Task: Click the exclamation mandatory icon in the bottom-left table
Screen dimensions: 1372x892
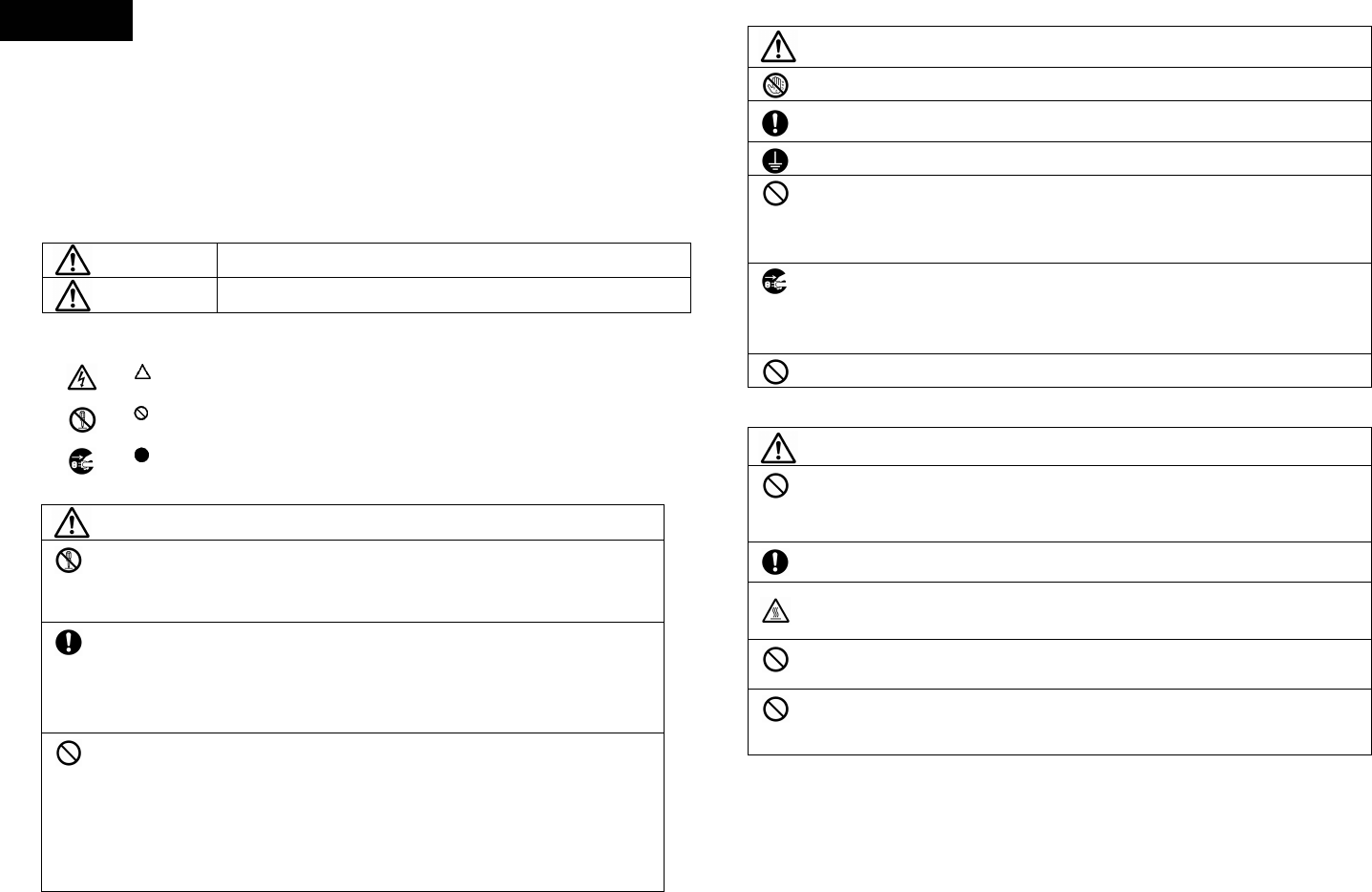Action: (69, 644)
